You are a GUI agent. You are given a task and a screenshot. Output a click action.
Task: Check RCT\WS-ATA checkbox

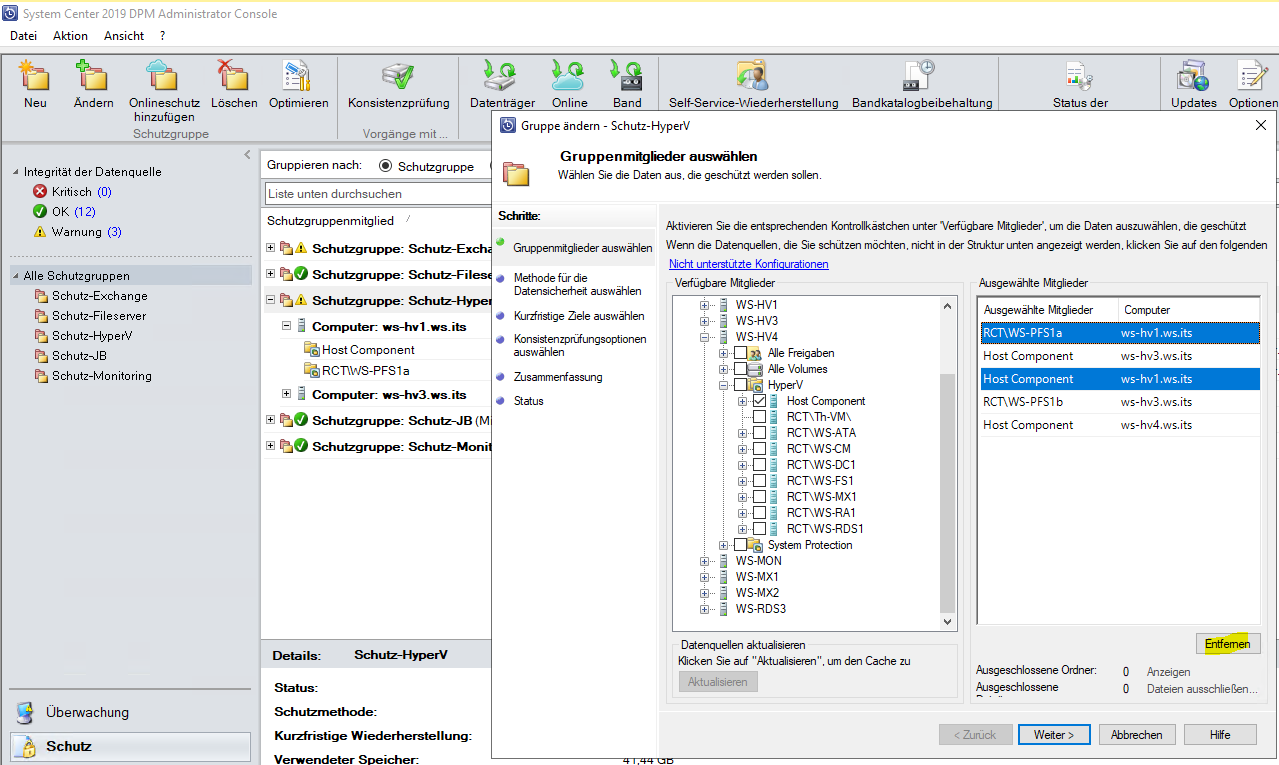coord(759,433)
